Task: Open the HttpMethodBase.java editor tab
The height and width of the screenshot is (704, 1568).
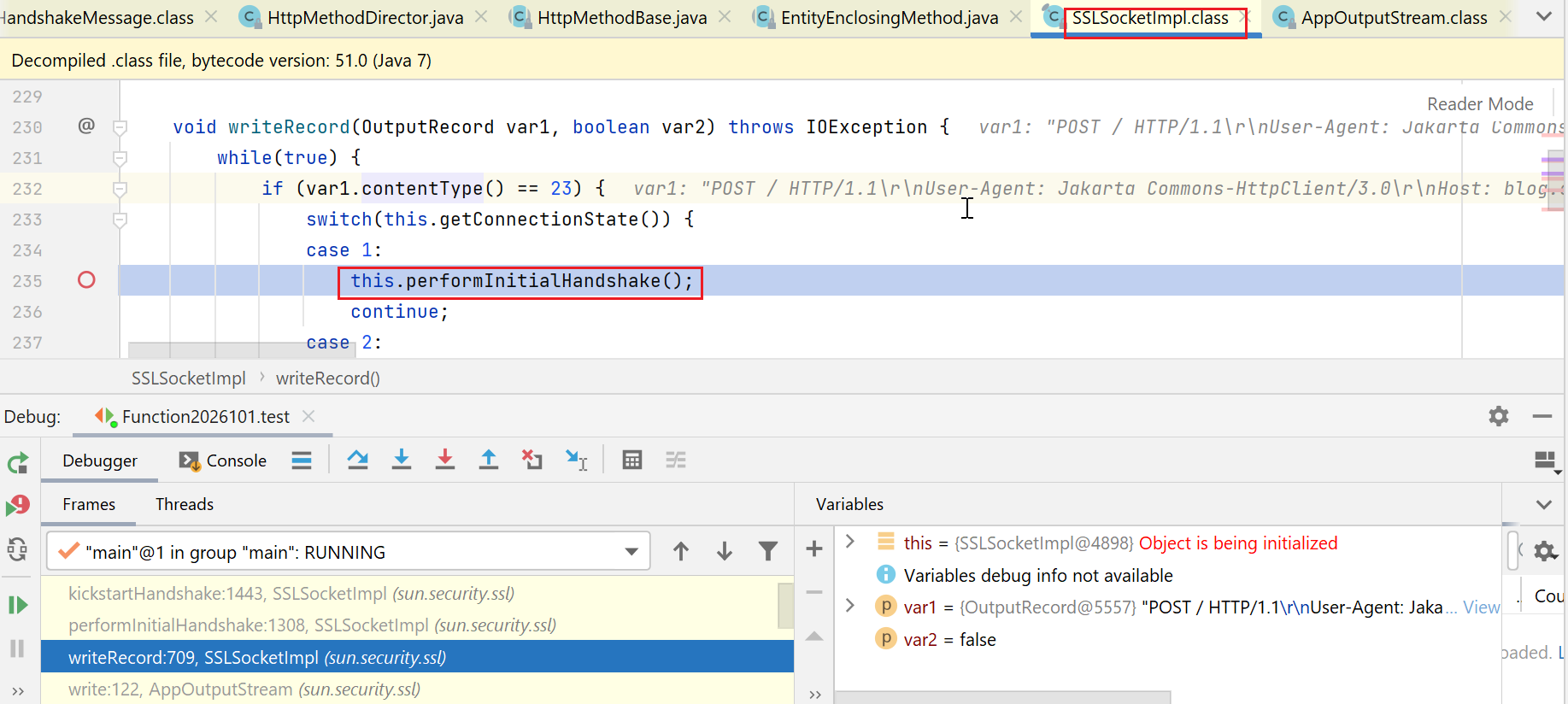Action: [621, 18]
